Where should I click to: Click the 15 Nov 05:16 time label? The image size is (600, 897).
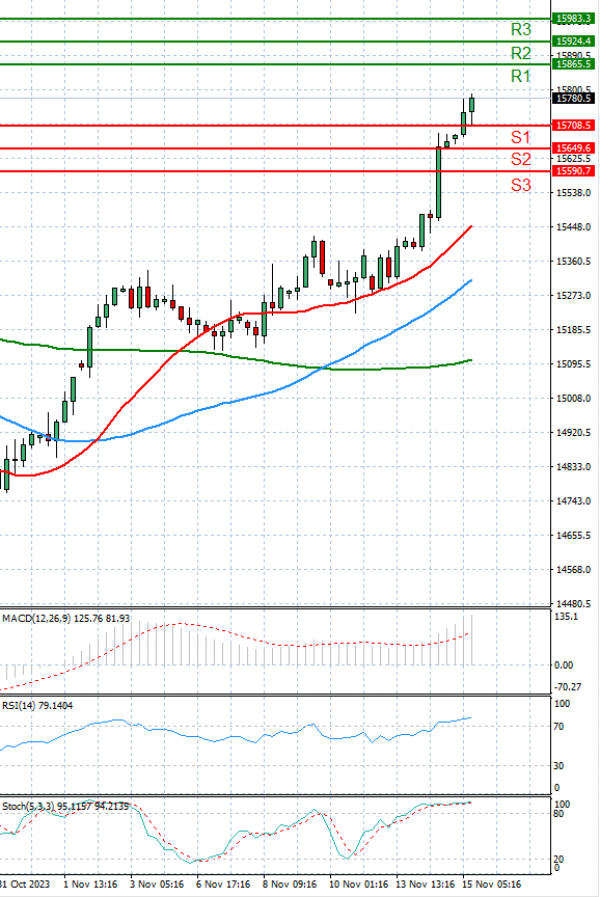click(491, 884)
